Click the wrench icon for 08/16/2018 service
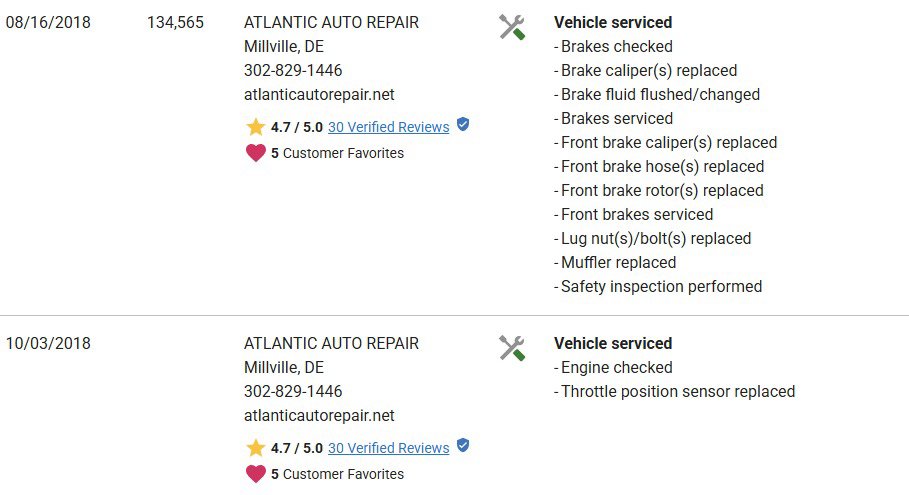909x495 pixels. click(512, 27)
